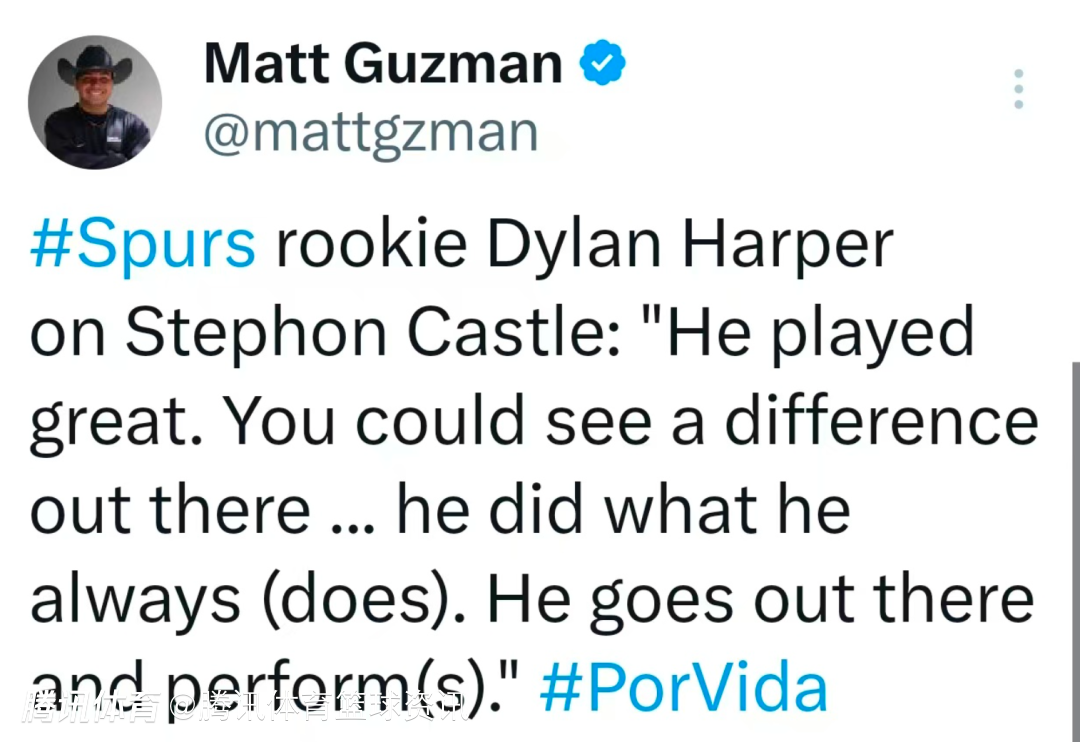Open the three-dot more options menu

[x=1018, y=89]
